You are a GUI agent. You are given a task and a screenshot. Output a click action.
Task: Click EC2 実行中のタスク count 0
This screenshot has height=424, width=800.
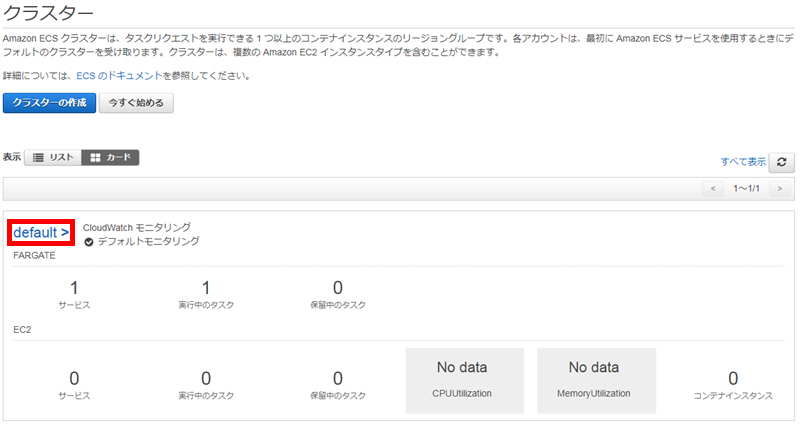(206, 378)
